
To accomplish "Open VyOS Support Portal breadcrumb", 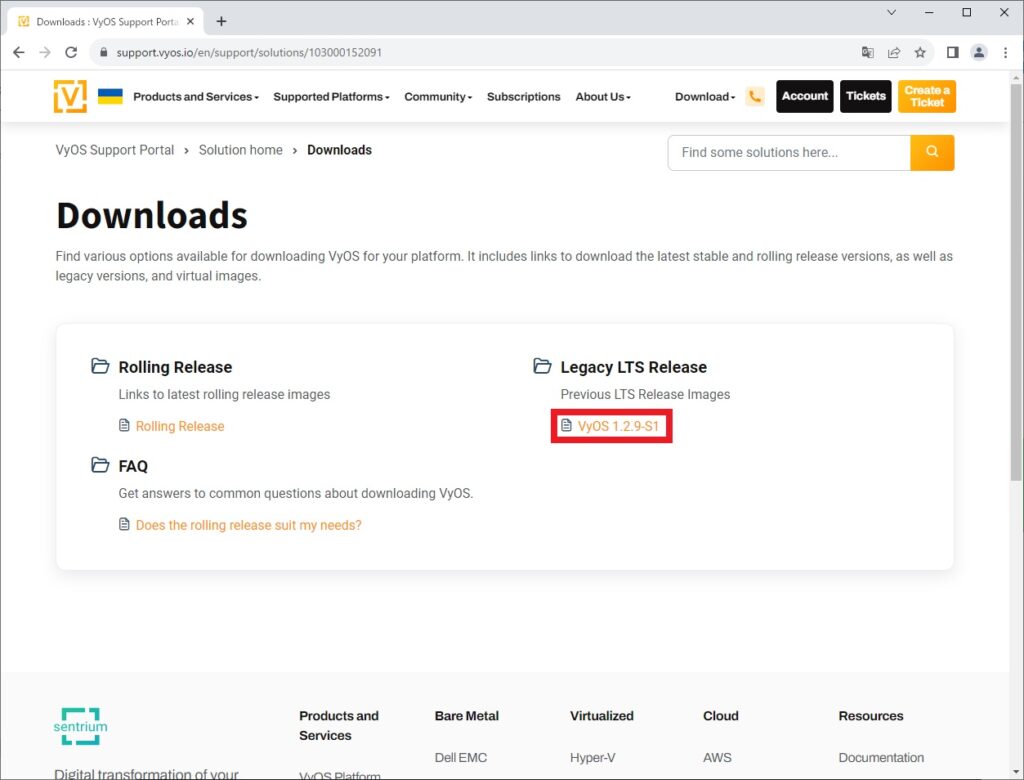I will tap(115, 150).
